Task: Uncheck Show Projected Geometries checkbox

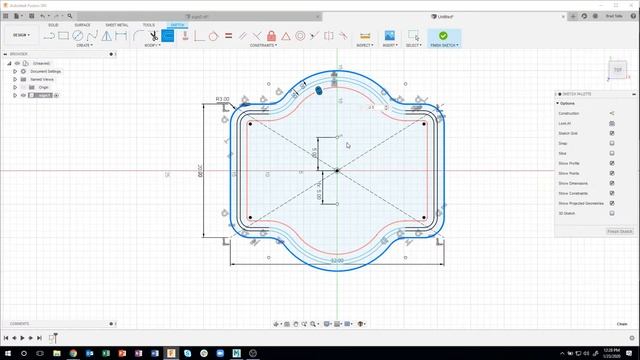Action: point(612,203)
